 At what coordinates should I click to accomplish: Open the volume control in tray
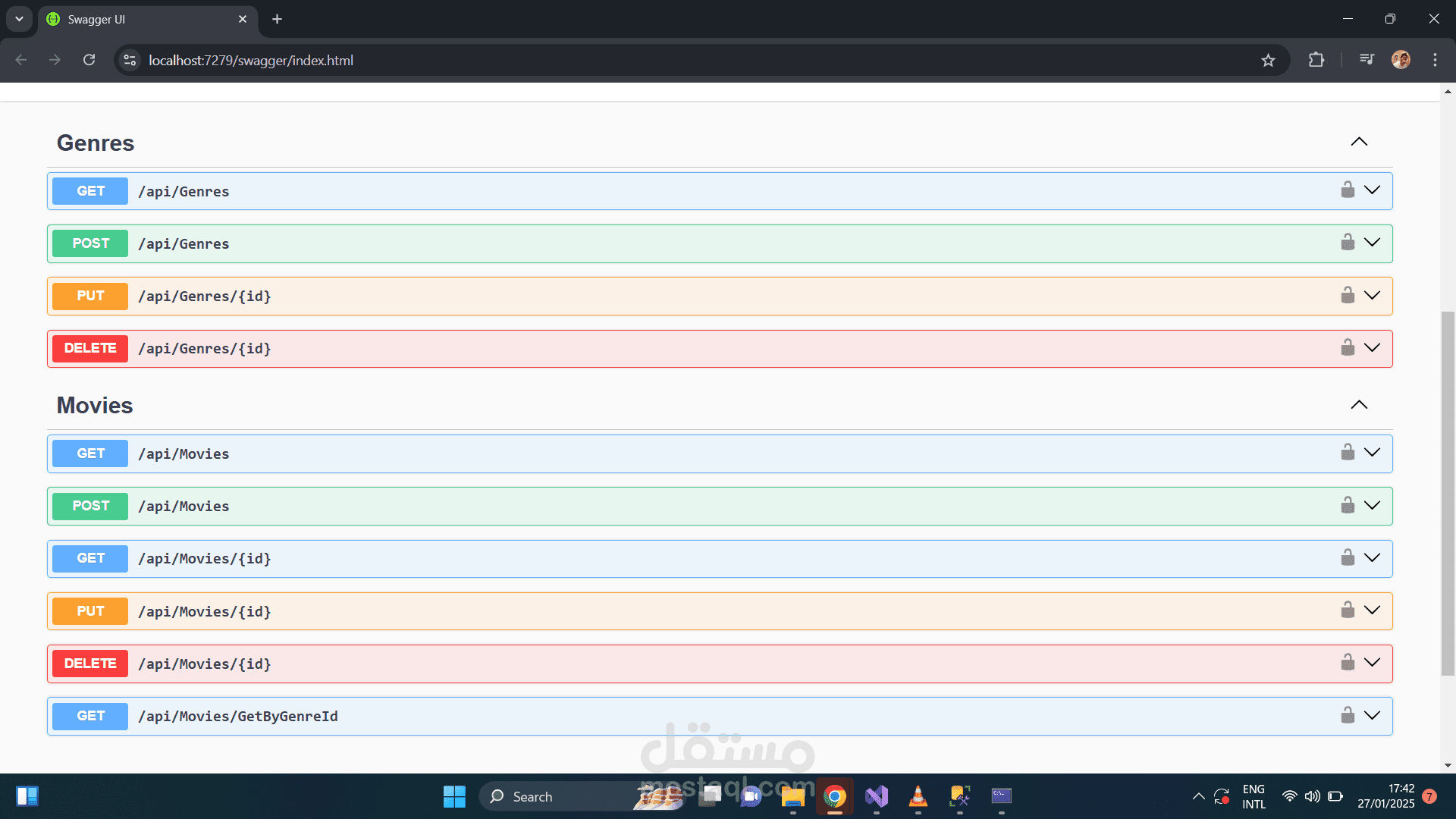point(1312,796)
